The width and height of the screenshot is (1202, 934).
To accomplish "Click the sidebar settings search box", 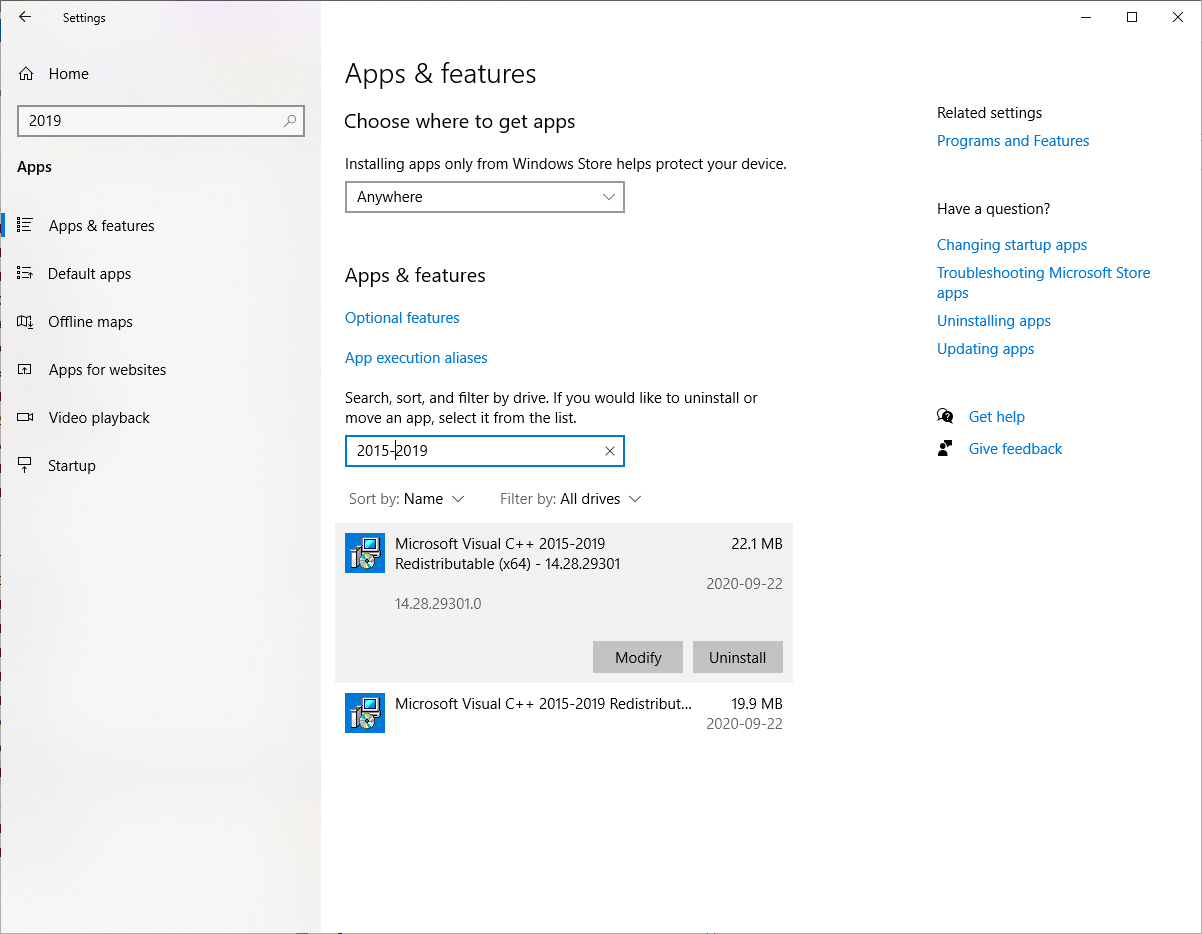I will coord(161,121).
